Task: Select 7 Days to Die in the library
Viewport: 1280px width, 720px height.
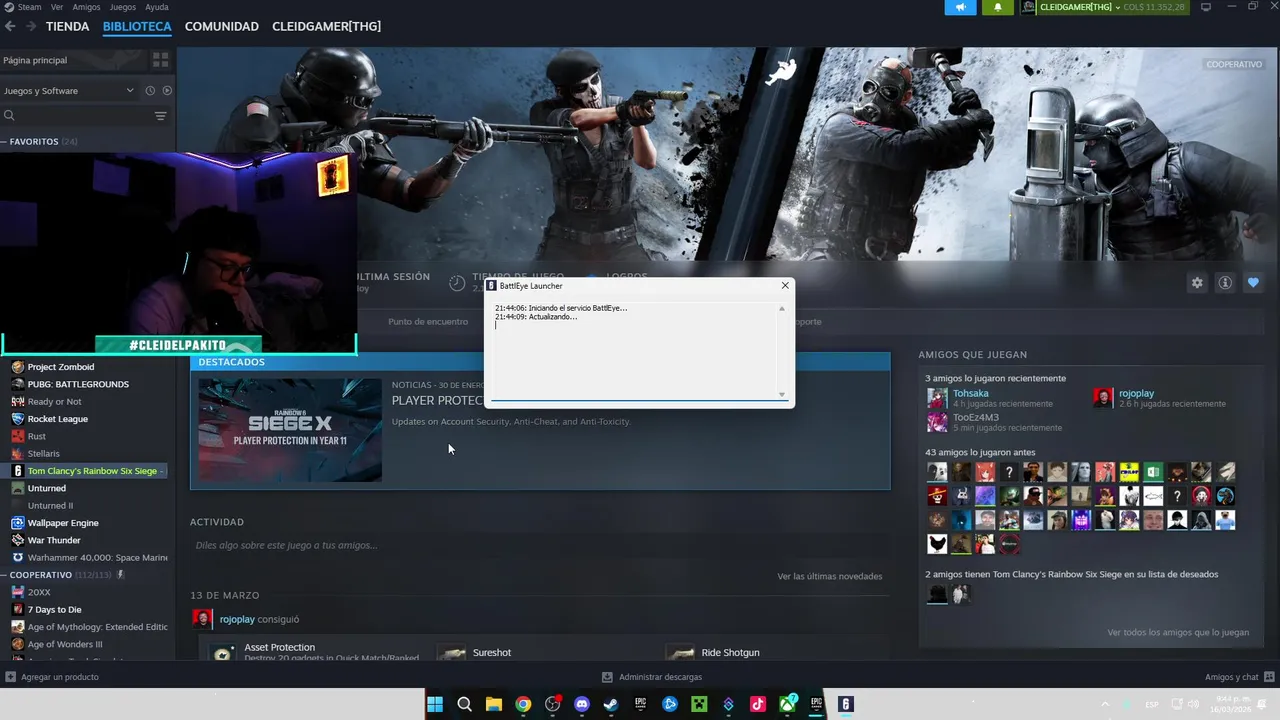Action: (55, 610)
